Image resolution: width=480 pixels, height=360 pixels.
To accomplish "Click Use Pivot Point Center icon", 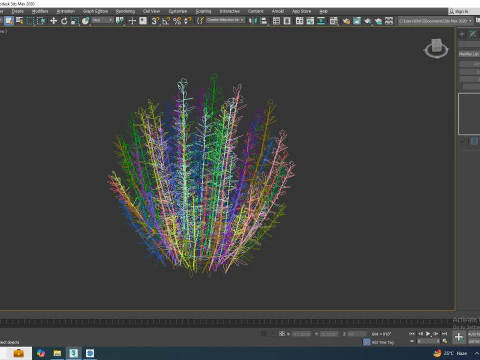I will (119, 21).
